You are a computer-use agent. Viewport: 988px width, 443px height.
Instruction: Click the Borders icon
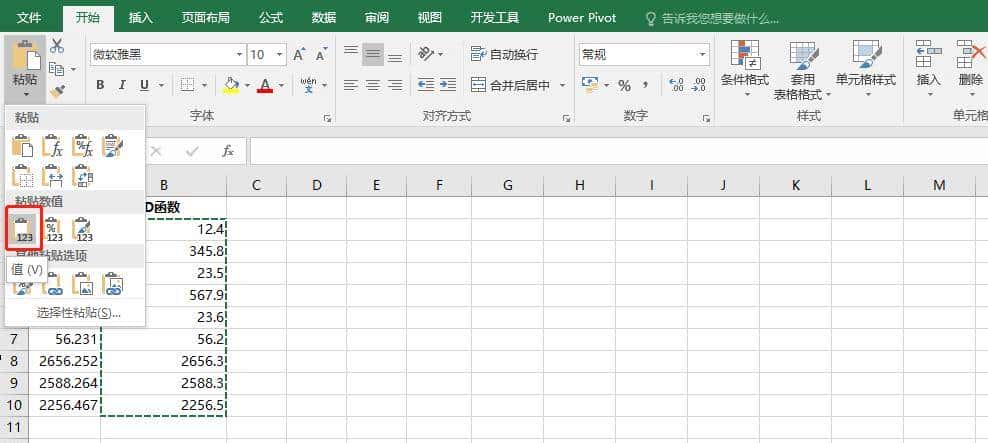(187, 85)
